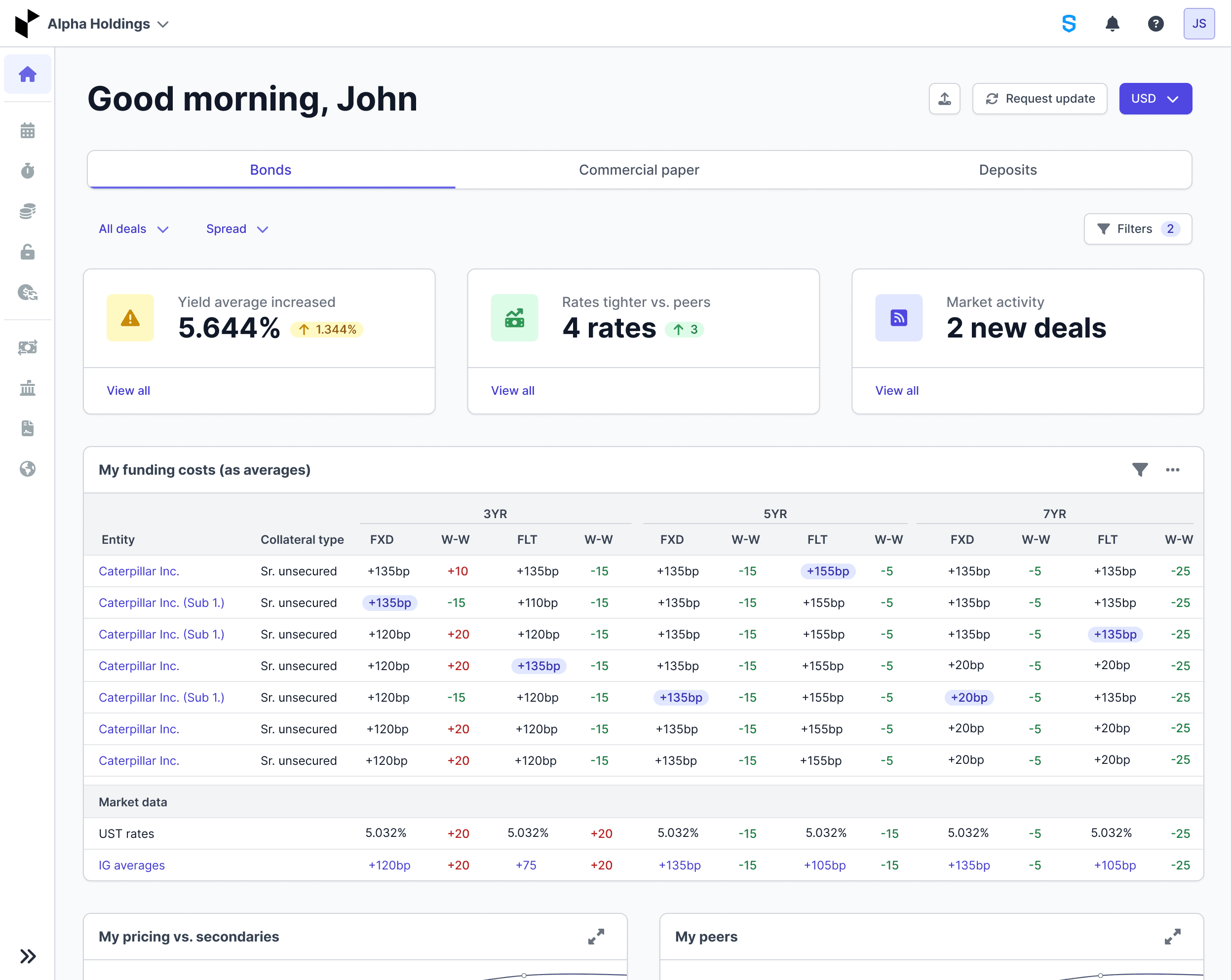Open the currency exchange icon in sidebar

(28, 292)
